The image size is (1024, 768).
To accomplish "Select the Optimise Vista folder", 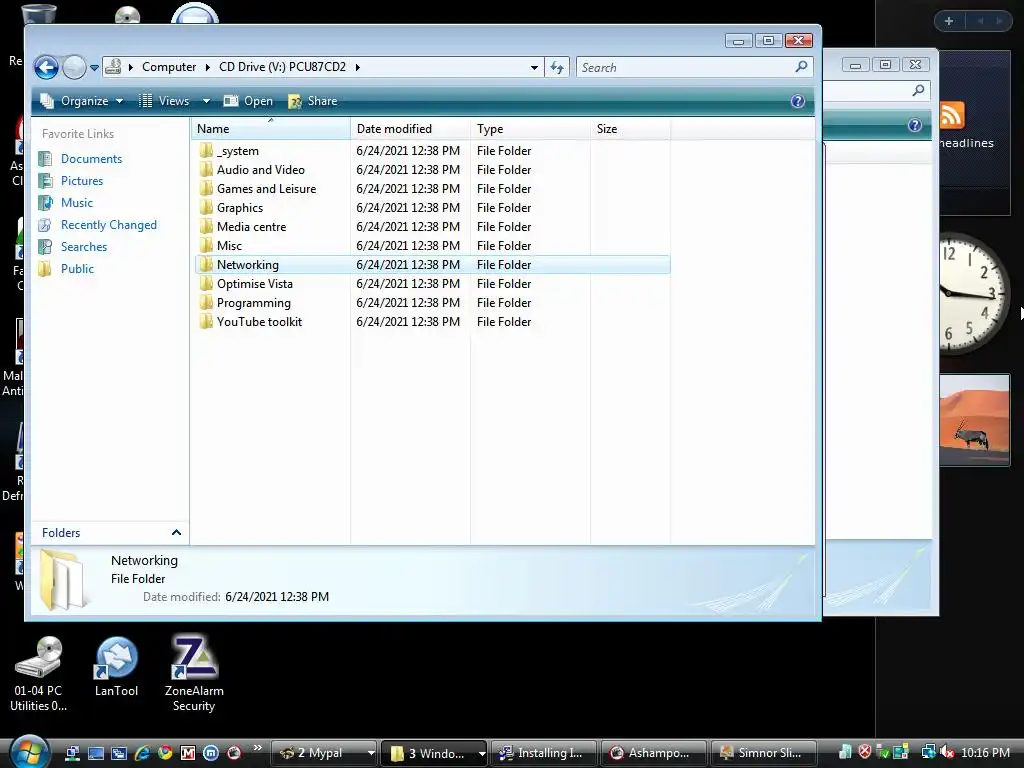I will [254, 284].
